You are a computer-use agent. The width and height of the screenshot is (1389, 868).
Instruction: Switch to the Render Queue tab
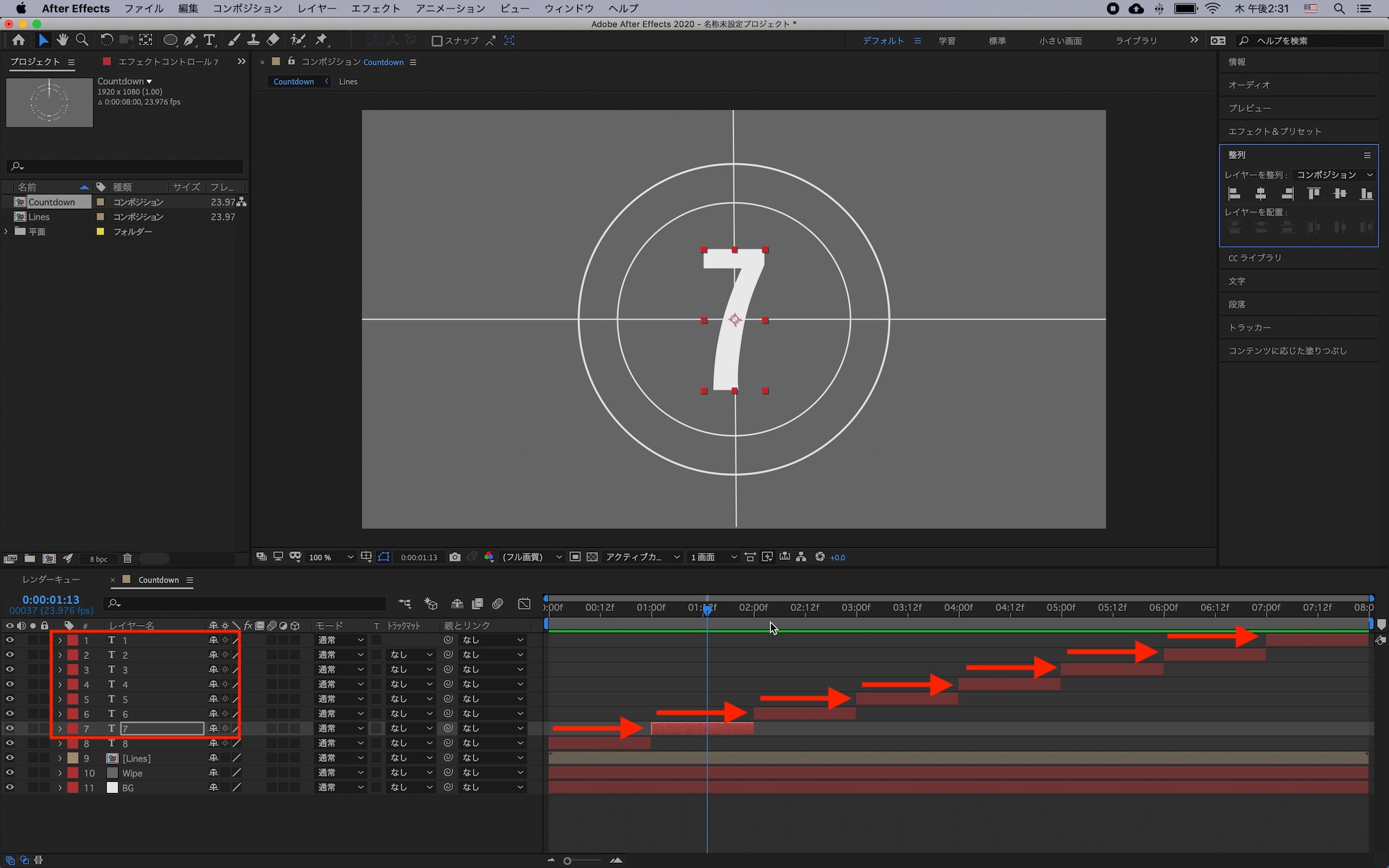[51, 580]
